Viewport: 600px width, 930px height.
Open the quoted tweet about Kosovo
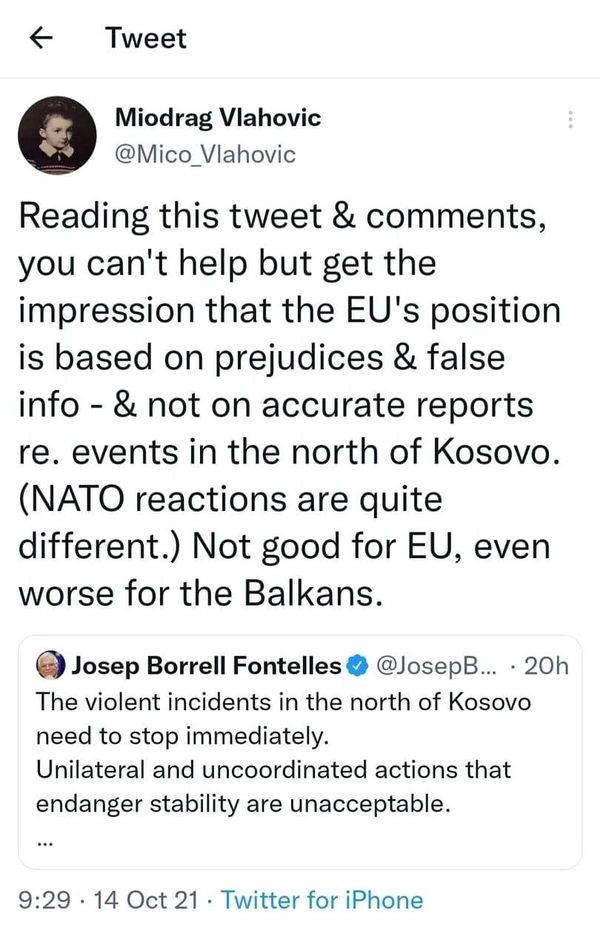click(x=300, y=752)
